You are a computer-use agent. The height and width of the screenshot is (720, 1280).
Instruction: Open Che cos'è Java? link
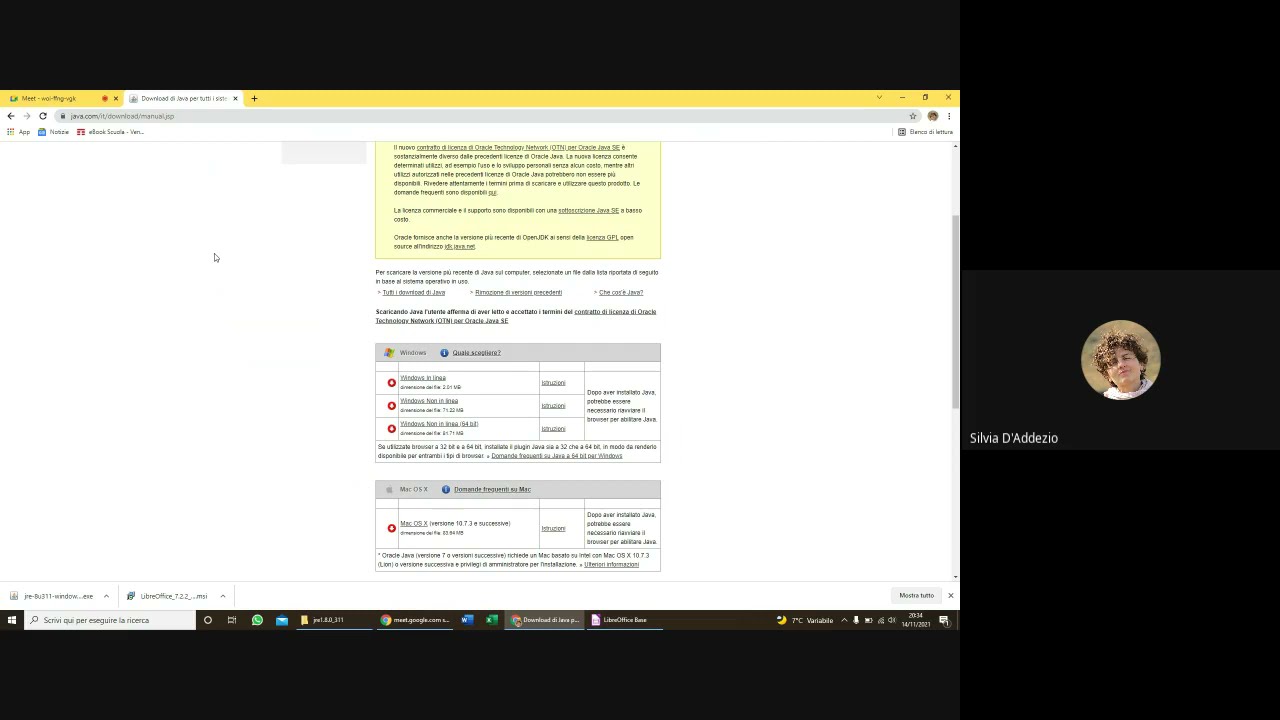click(621, 293)
